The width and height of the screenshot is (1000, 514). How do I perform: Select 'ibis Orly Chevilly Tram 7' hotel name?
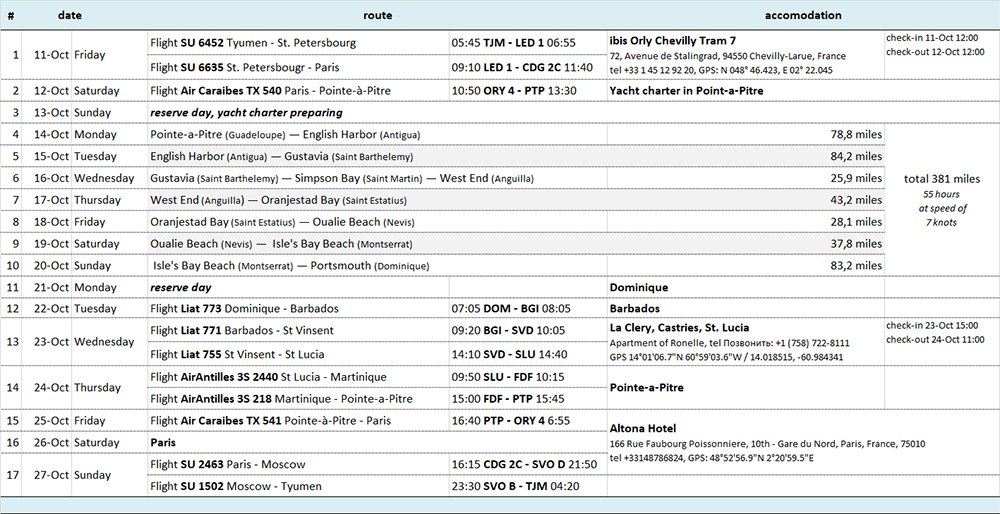tap(673, 40)
